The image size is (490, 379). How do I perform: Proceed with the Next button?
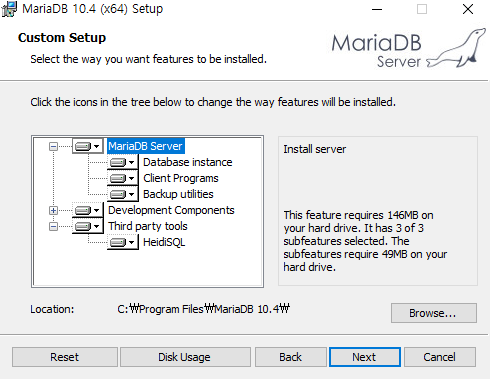point(365,357)
